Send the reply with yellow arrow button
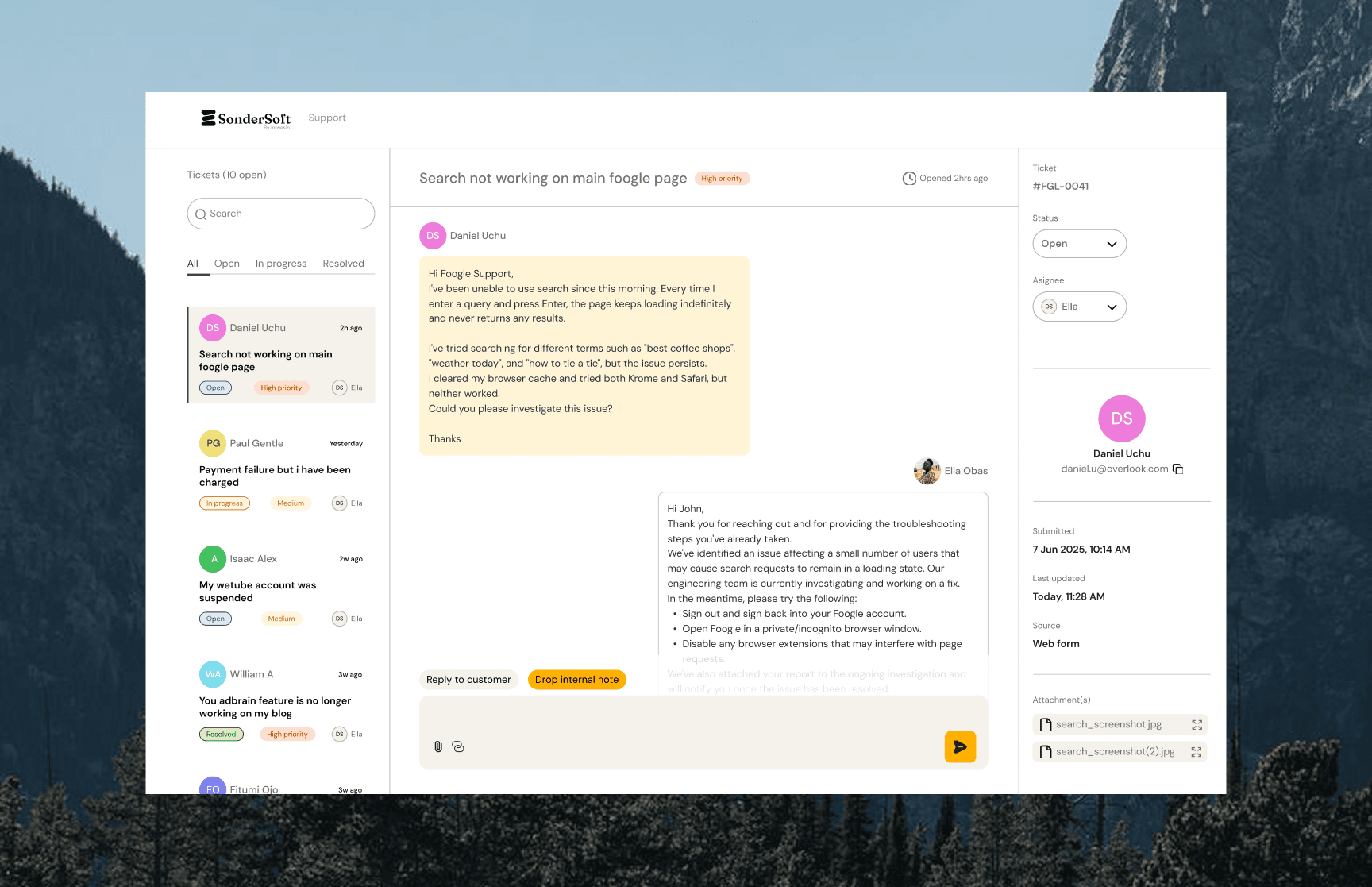The image size is (1372, 887). [x=960, y=746]
